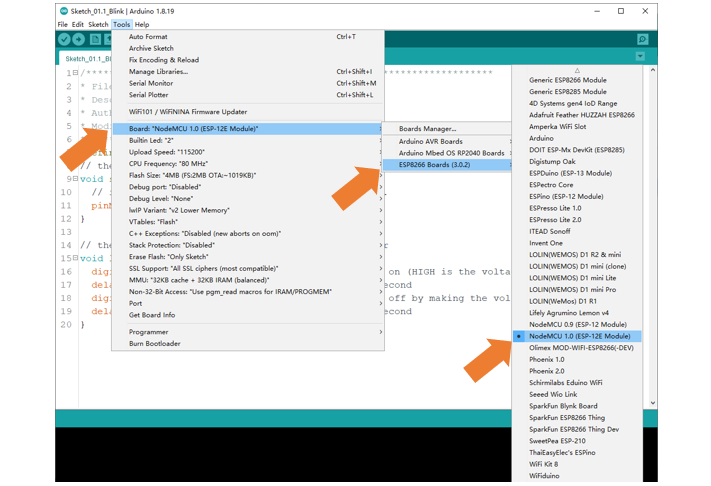Viewport: 711px width, 486px height.
Task: Click the board list scroll-up triangle
Action: pyautogui.click(x=577, y=70)
